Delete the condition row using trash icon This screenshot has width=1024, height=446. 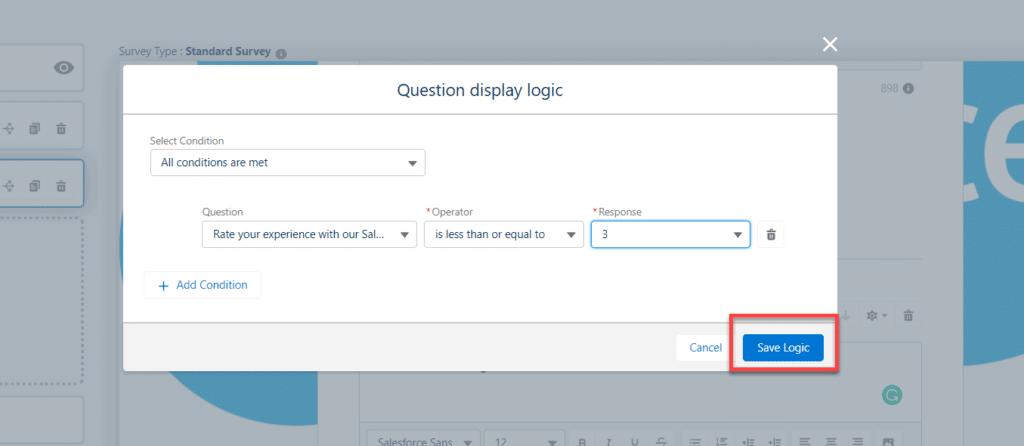770,234
